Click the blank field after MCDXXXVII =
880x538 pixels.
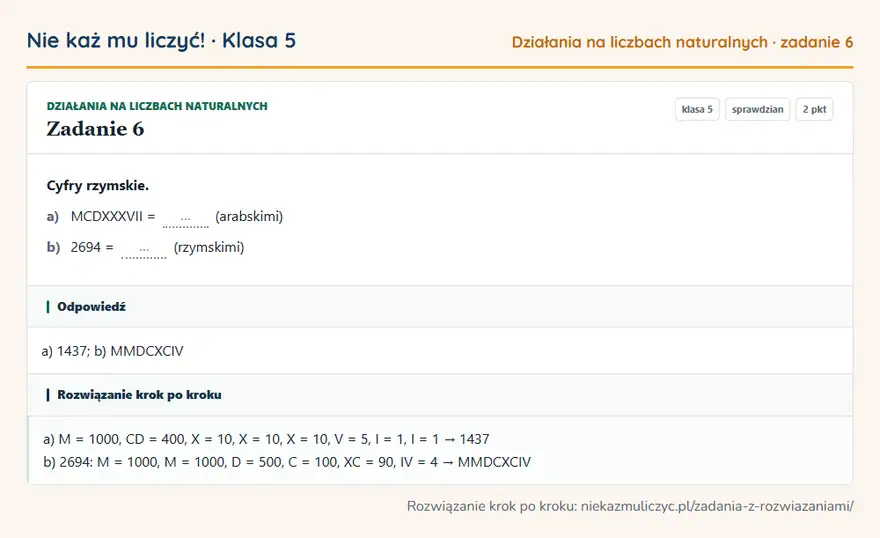pos(186,218)
